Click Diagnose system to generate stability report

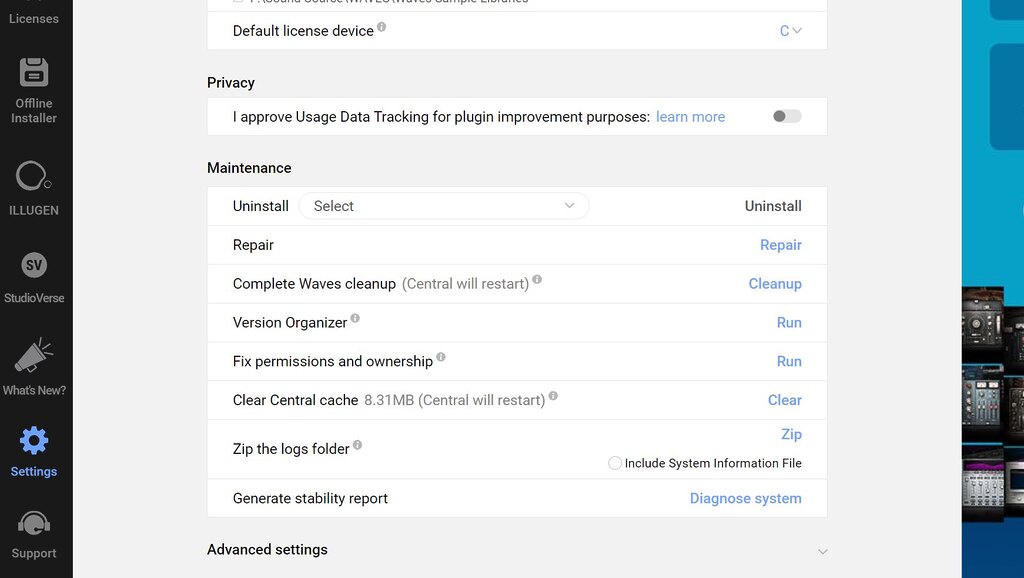click(x=745, y=498)
